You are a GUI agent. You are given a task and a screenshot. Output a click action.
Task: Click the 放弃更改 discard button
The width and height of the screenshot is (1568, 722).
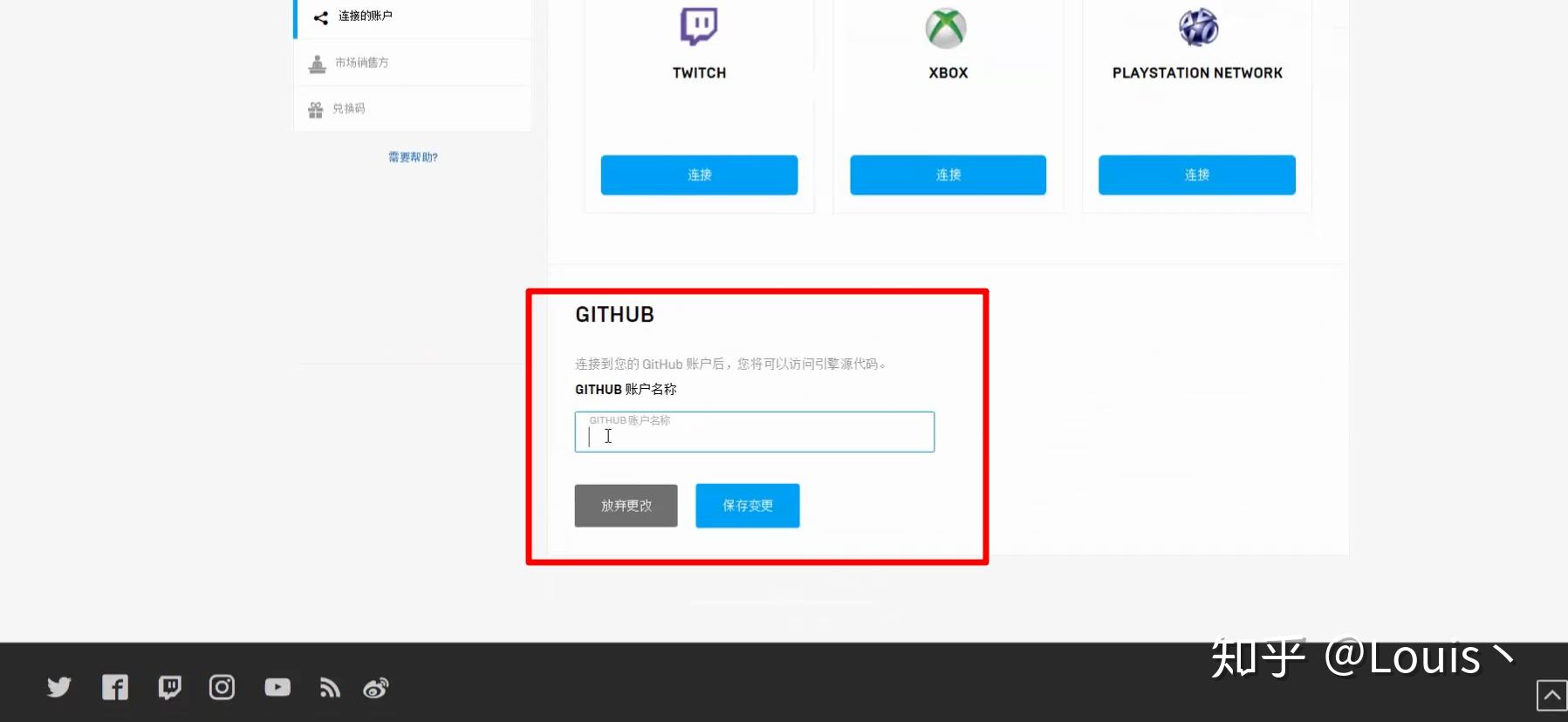tap(626, 506)
